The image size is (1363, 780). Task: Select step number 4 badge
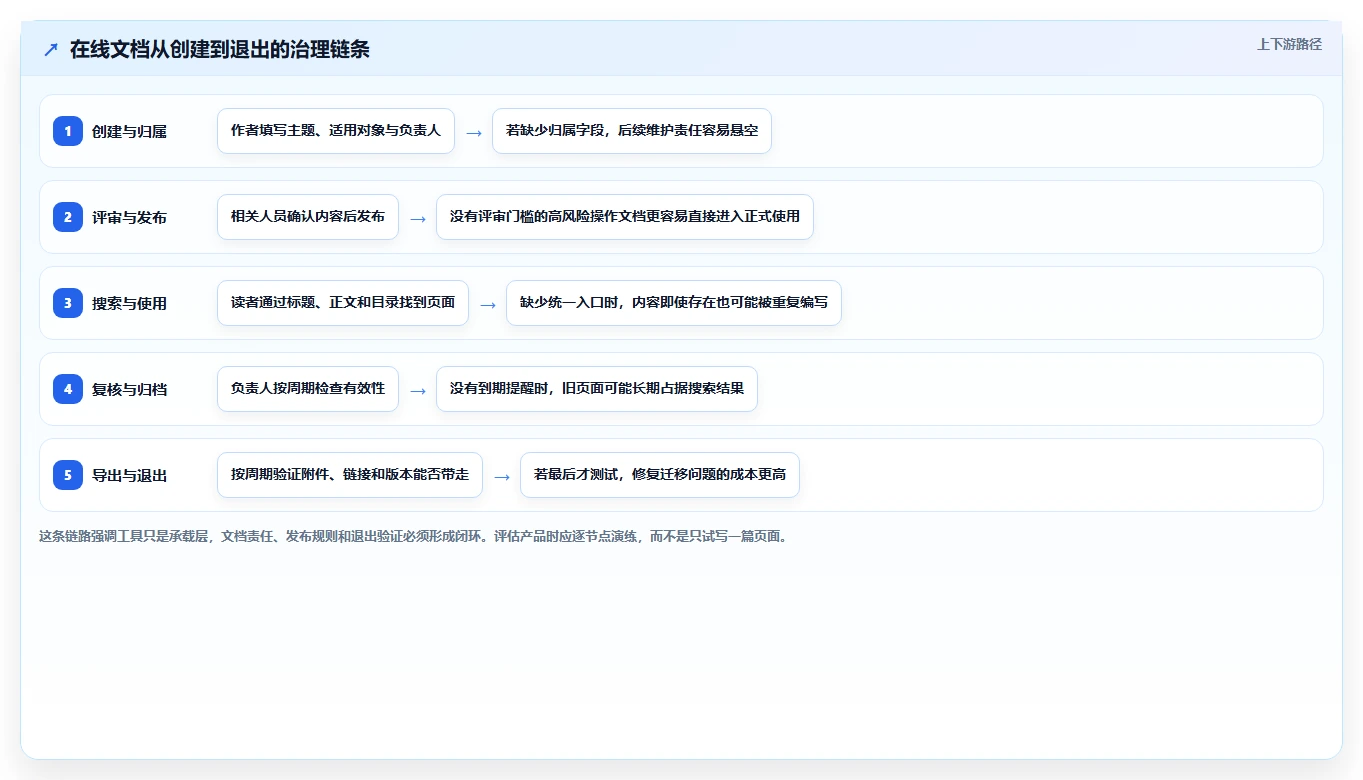68,389
